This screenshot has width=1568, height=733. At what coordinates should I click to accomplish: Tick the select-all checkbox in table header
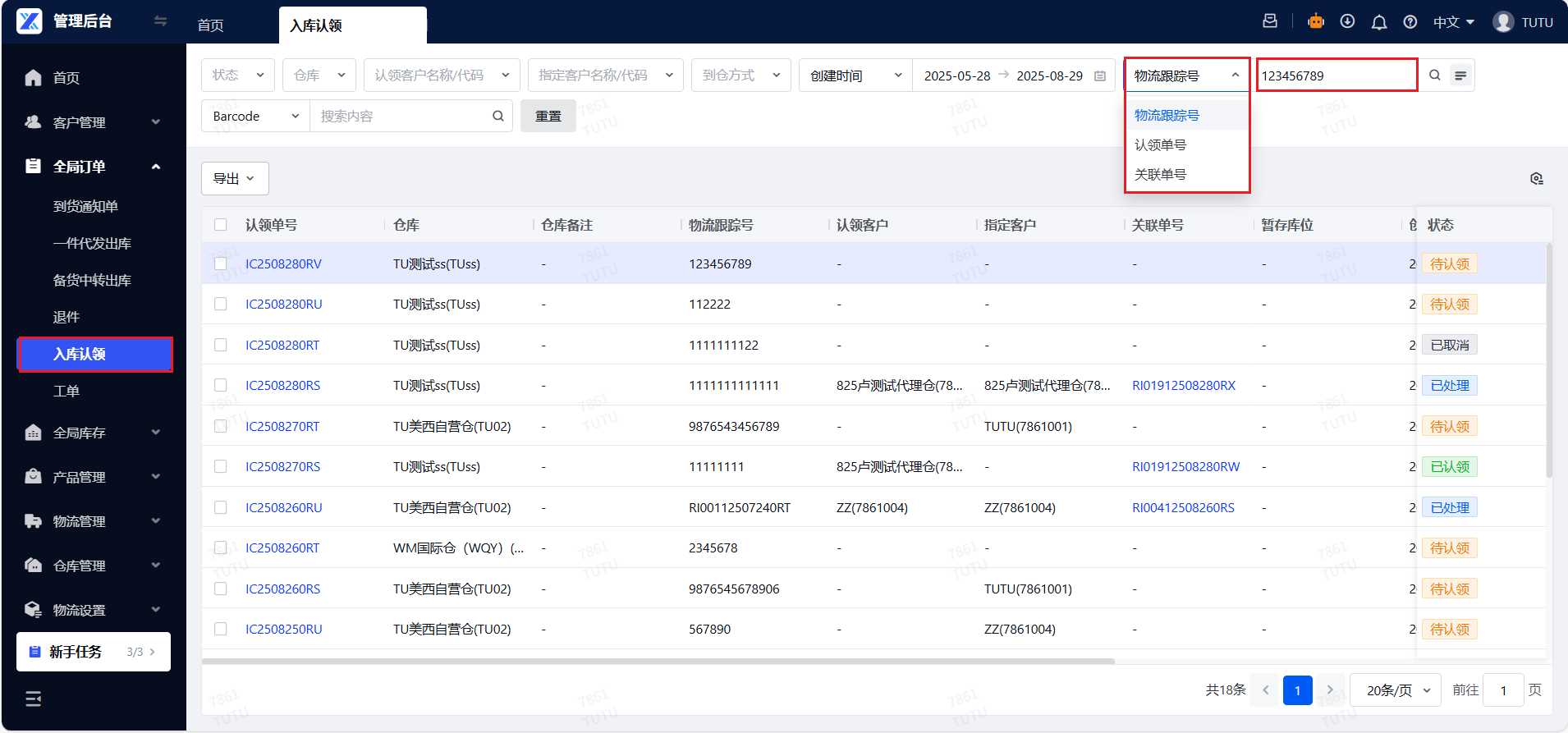[x=221, y=225]
